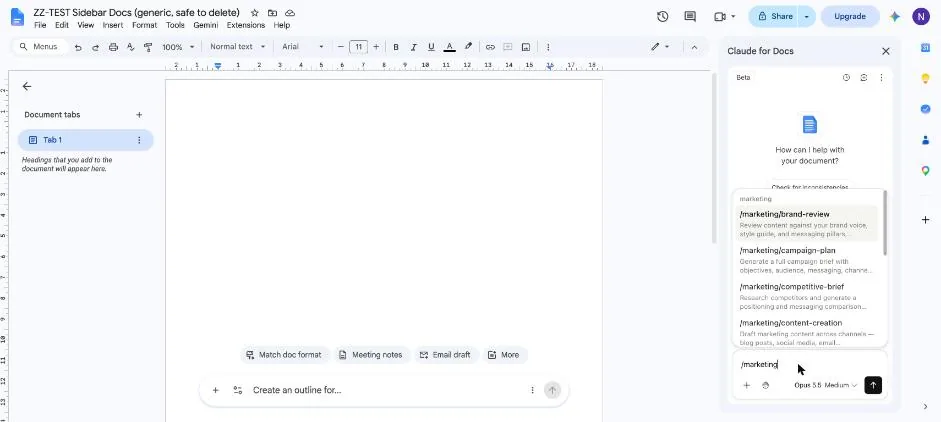Viewport: 941px width, 422px height.
Task: Go to Docs home icon
Action: pyautogui.click(x=17, y=16)
